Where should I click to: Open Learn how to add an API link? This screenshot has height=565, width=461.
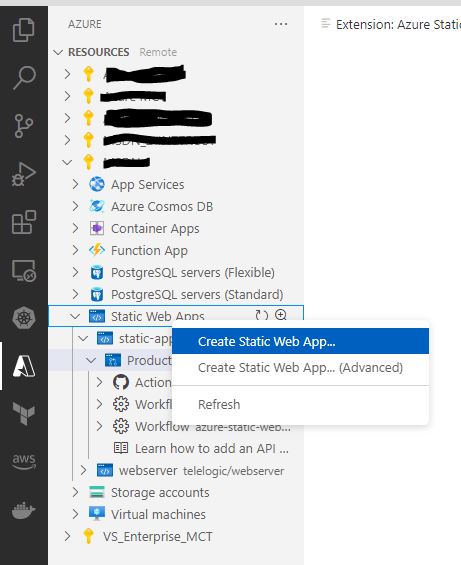point(212,449)
